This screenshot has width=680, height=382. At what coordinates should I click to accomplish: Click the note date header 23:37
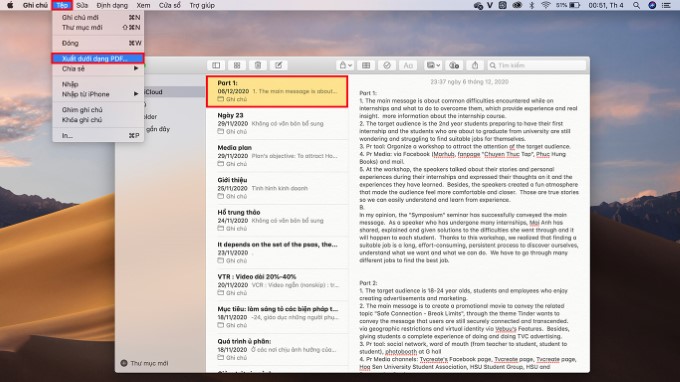(x=469, y=82)
